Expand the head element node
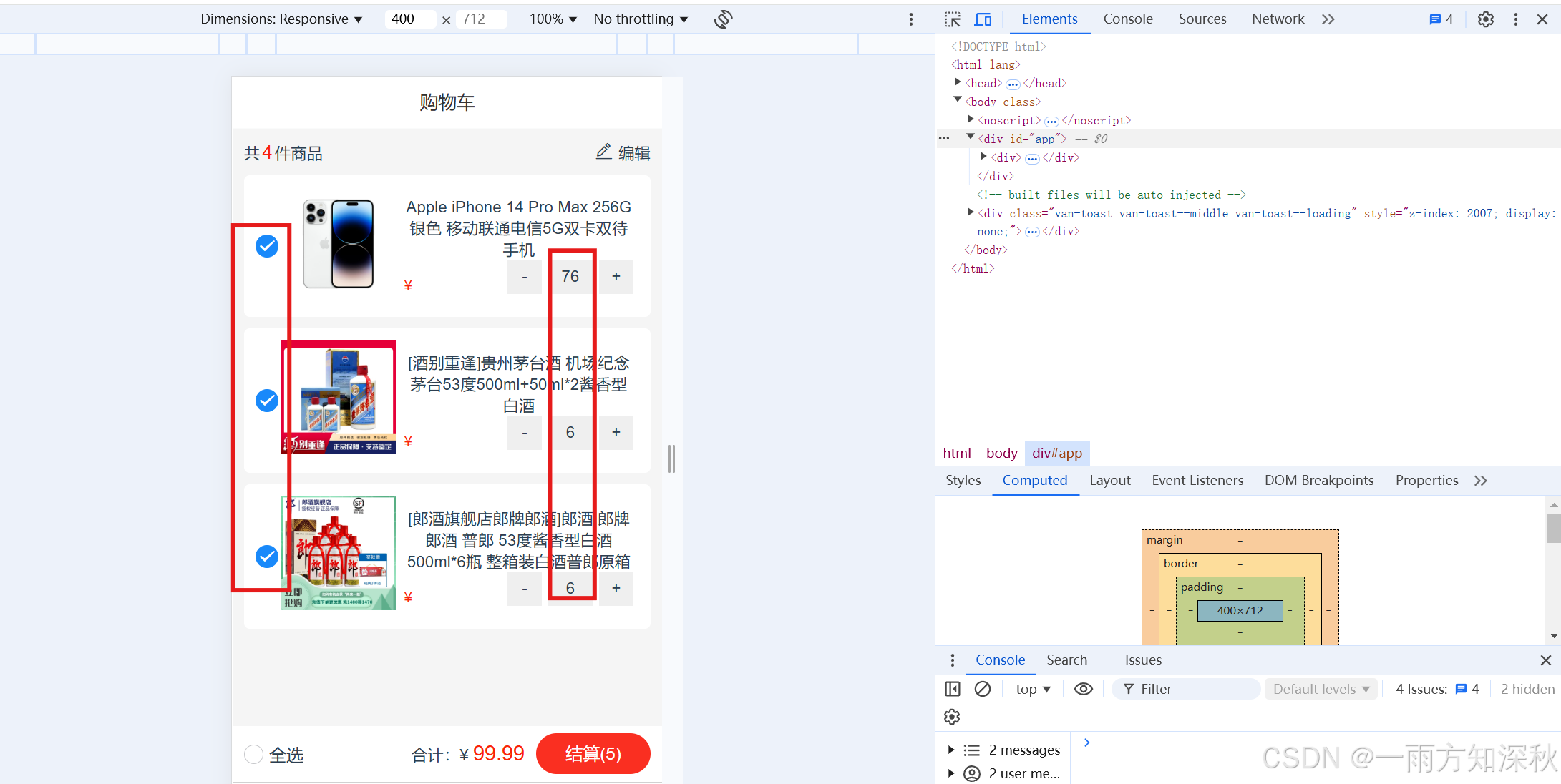This screenshot has width=1561, height=784. [x=958, y=83]
